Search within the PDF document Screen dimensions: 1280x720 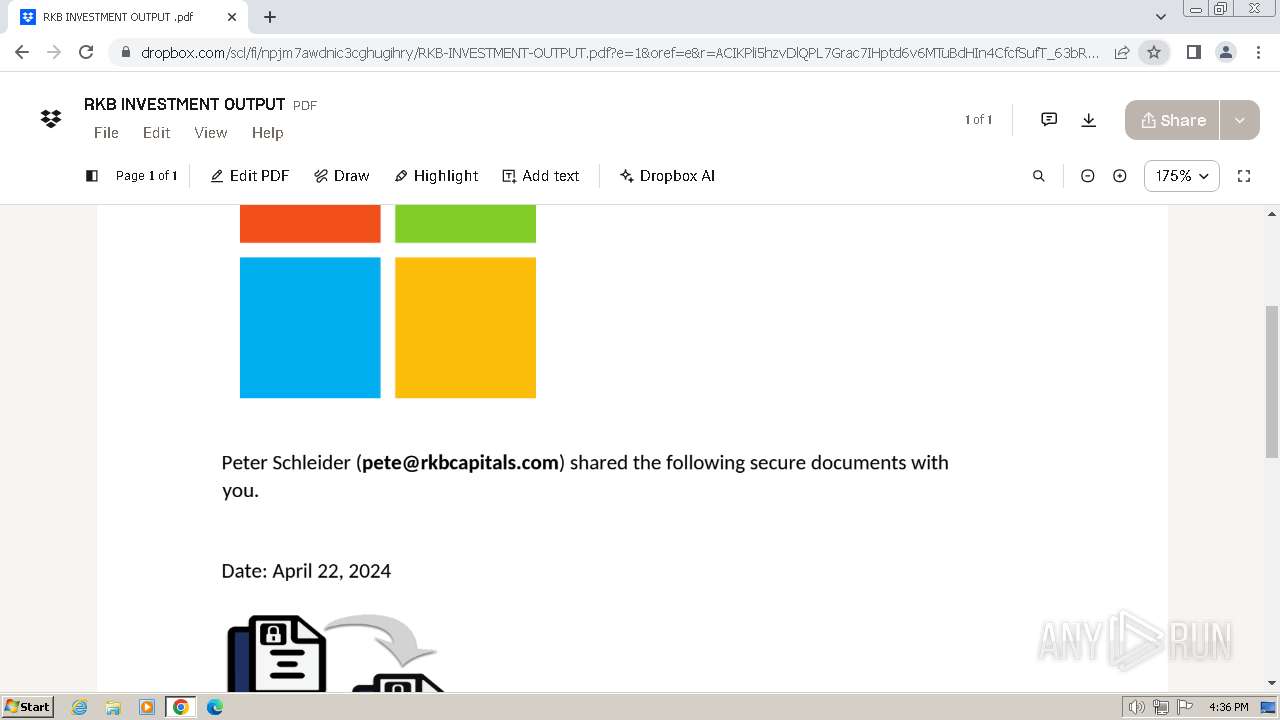tap(1039, 176)
